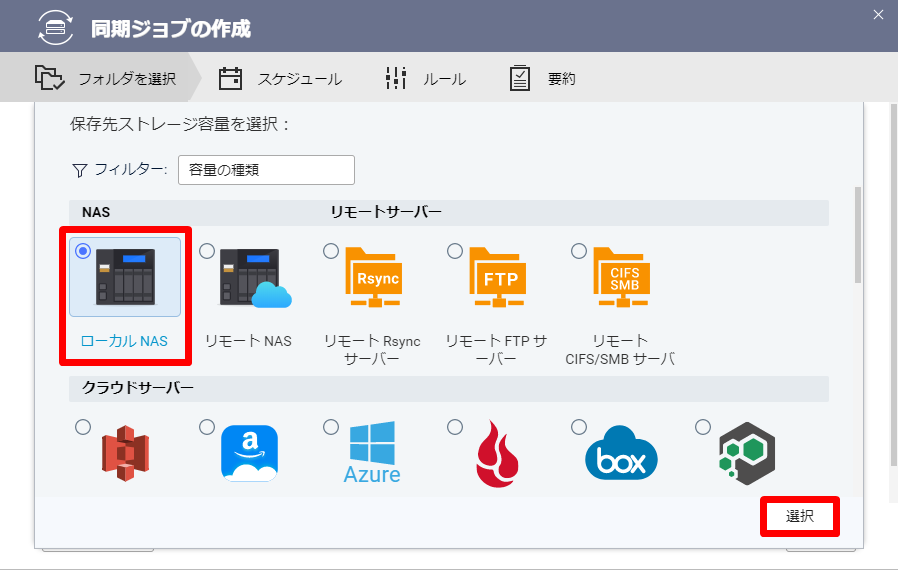This screenshot has width=898, height=571.
Task: Click the summary clipboard icon
Action: coord(519,78)
